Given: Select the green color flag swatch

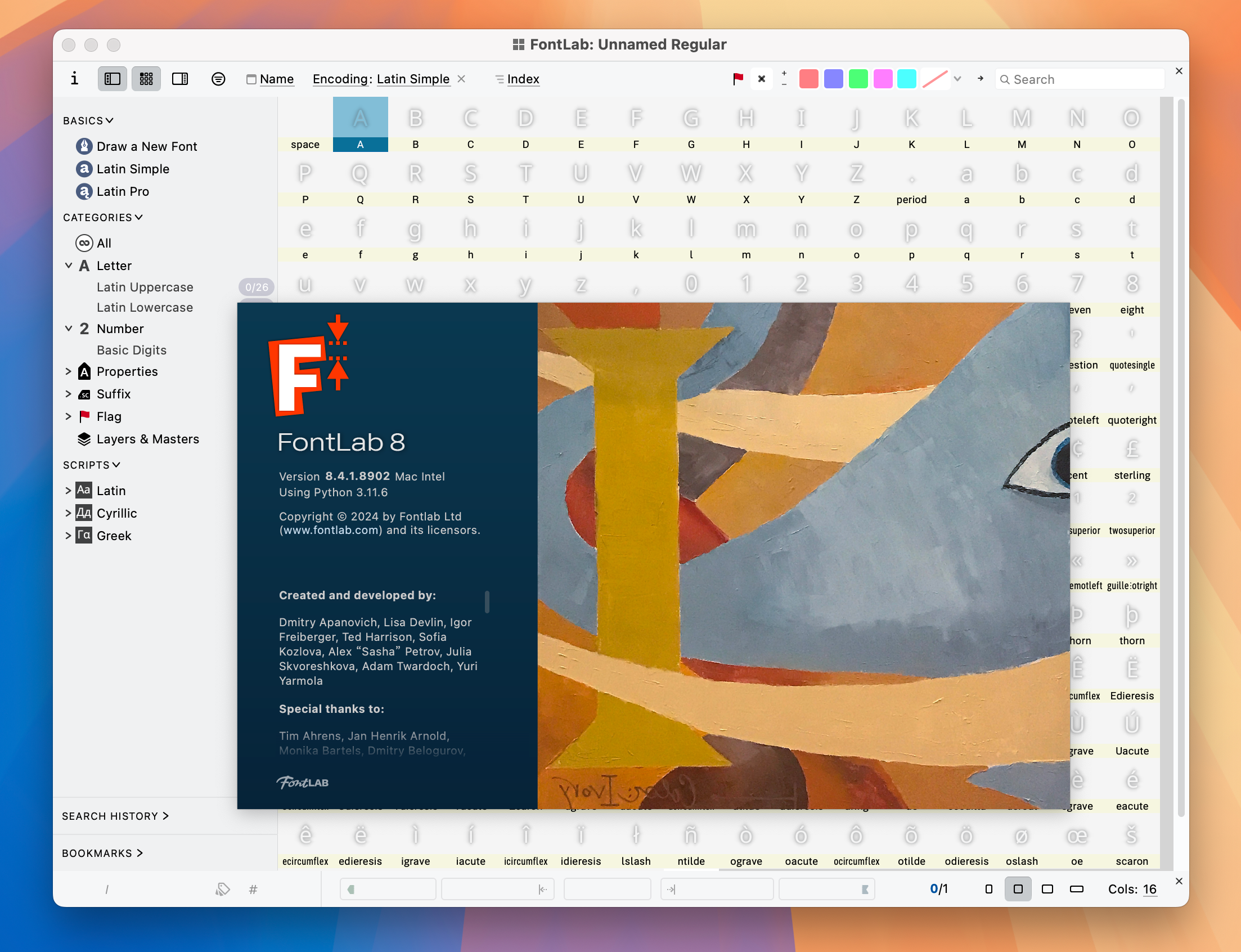Looking at the screenshot, I should [x=858, y=79].
